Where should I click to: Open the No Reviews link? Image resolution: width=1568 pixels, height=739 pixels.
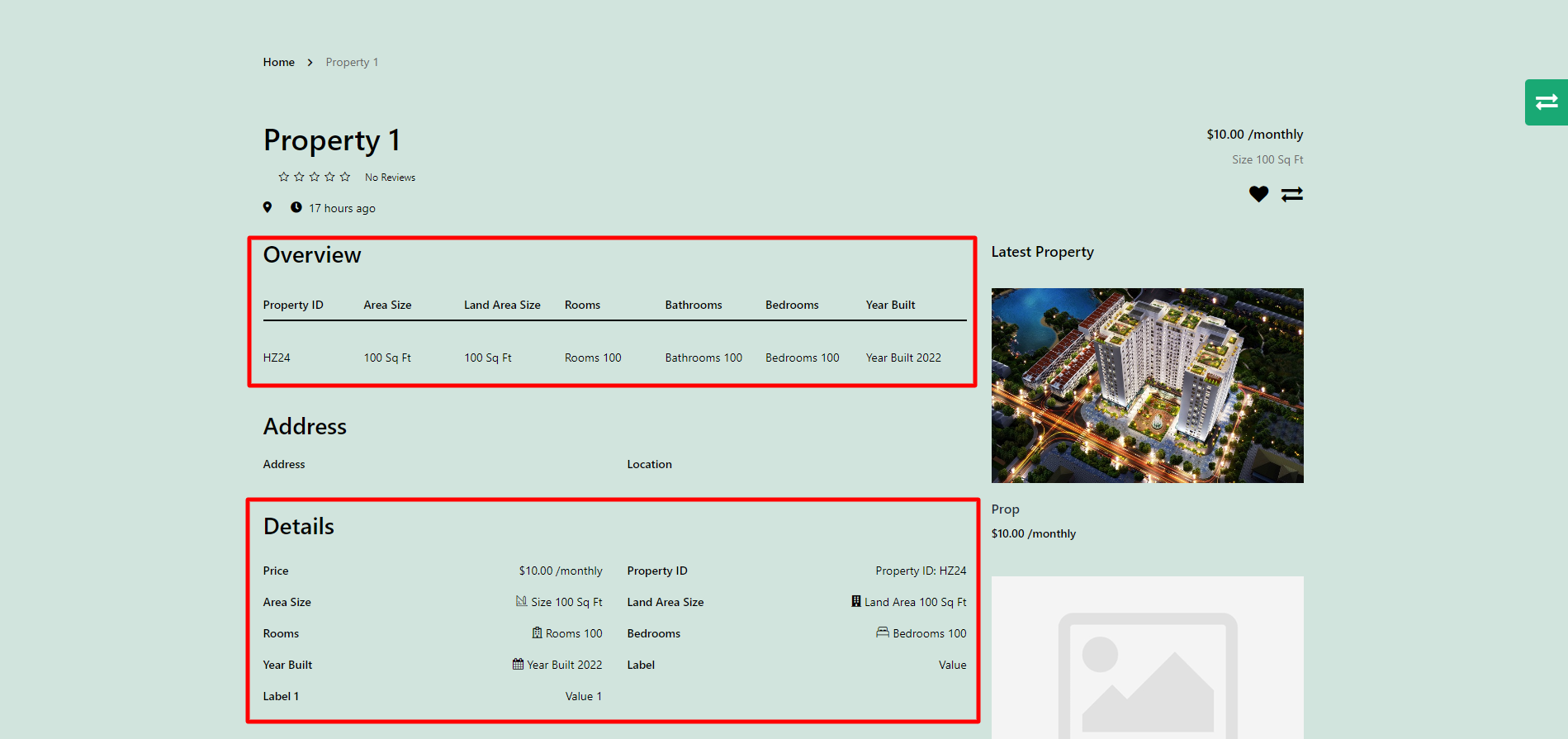point(391,178)
